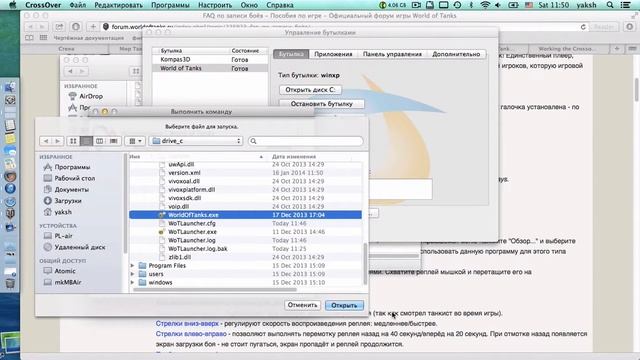Select the zlib1.dll file
This screenshot has width=640, height=360.
pyautogui.click(x=245, y=257)
